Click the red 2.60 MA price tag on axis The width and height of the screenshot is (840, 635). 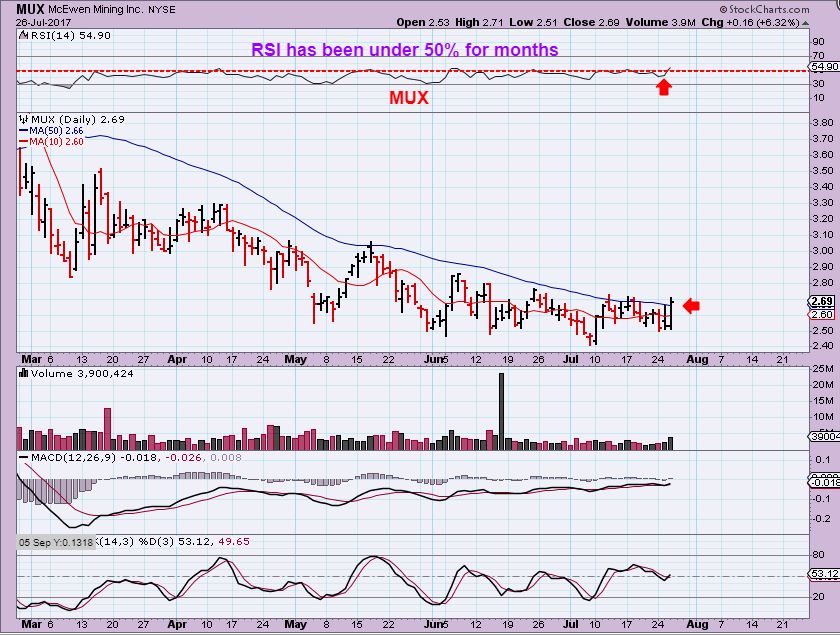(822, 315)
